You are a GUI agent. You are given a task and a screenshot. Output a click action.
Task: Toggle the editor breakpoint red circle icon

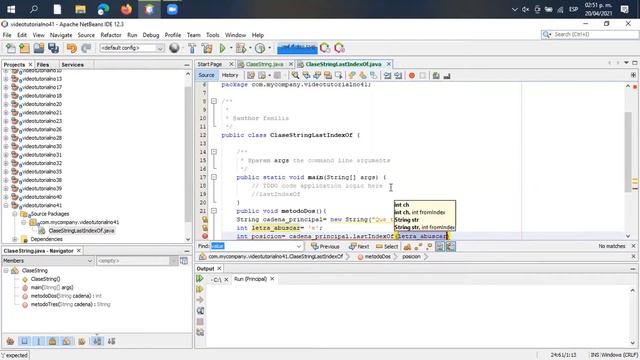[x=412, y=76]
